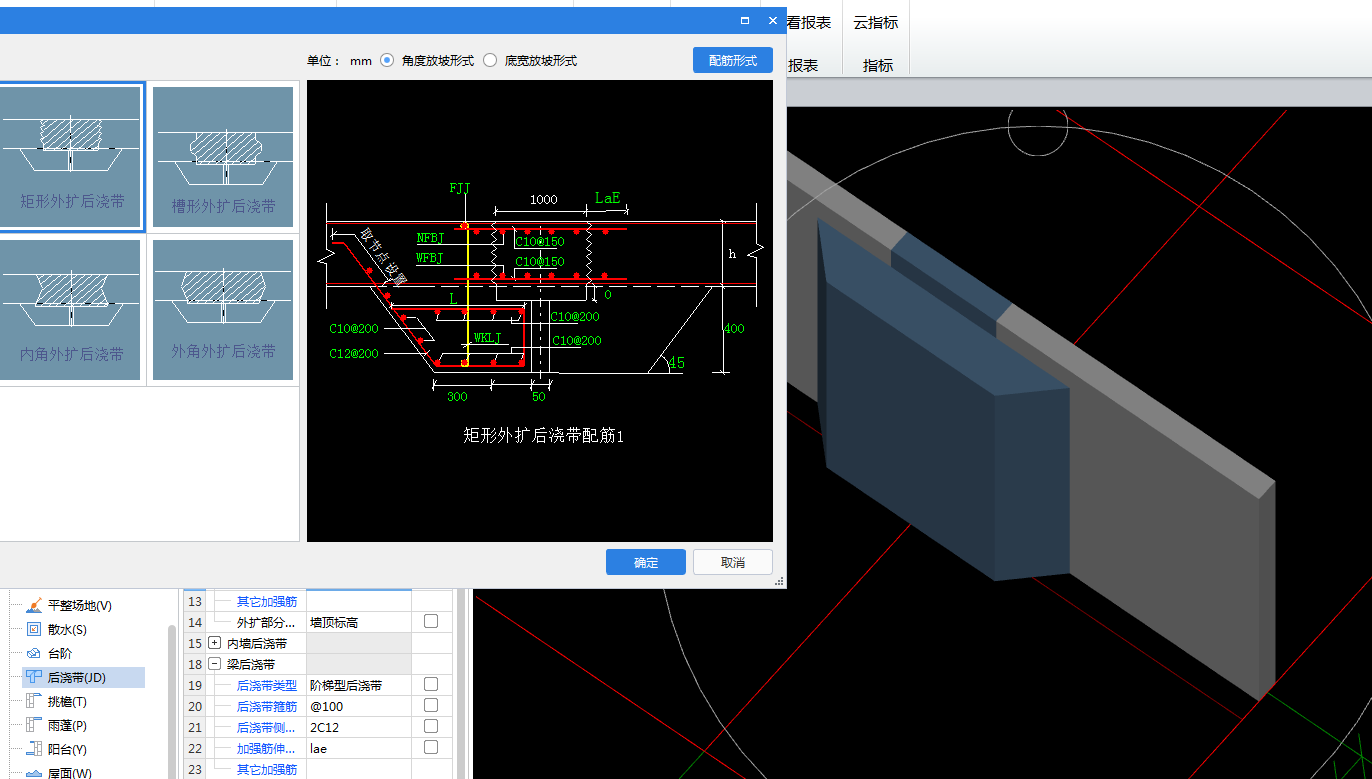1372x779 pixels.
Task: Expand the 内墙后浇带 group
Action: [x=215, y=643]
